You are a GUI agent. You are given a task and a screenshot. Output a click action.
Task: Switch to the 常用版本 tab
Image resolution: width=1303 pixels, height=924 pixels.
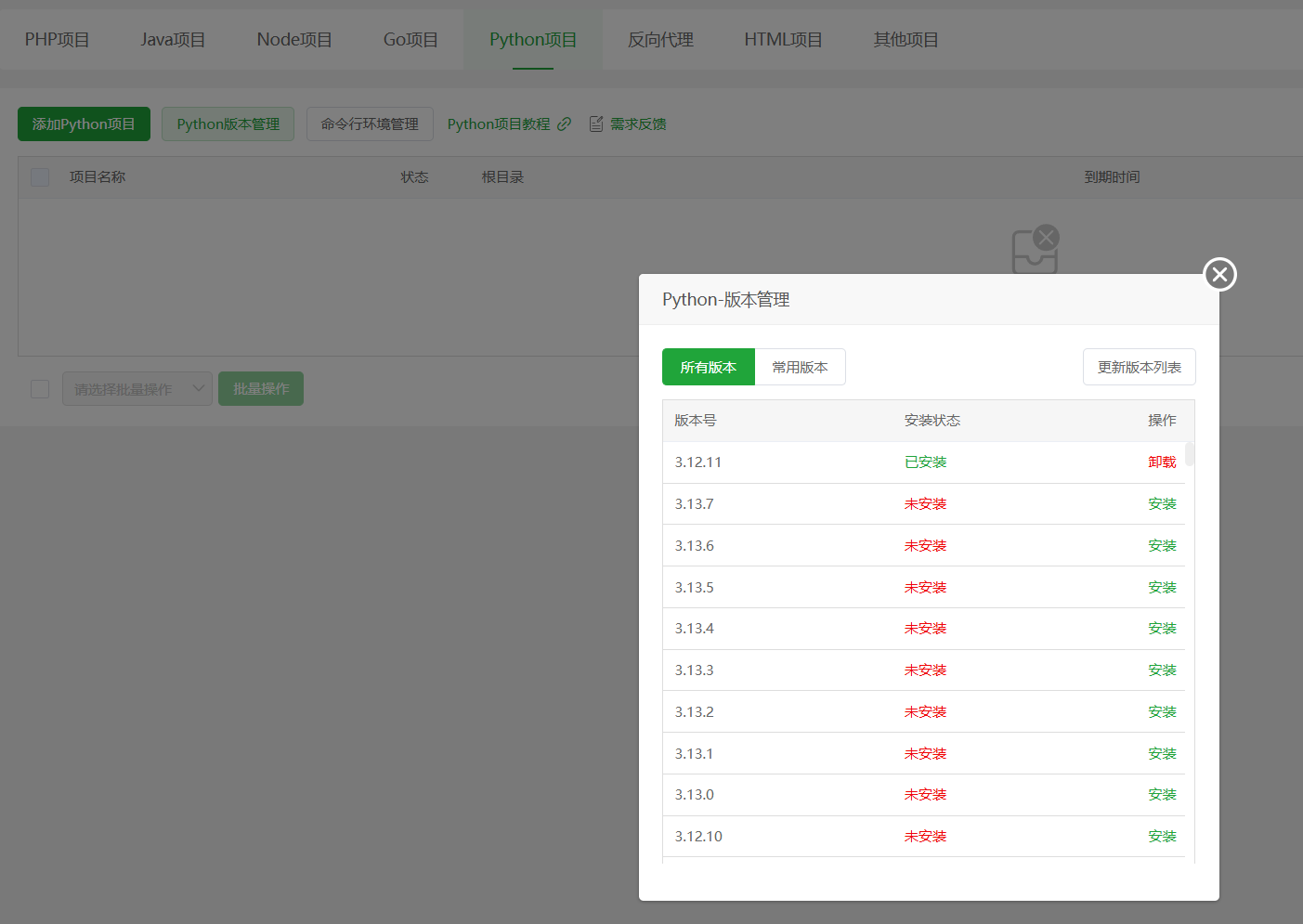tap(800, 367)
